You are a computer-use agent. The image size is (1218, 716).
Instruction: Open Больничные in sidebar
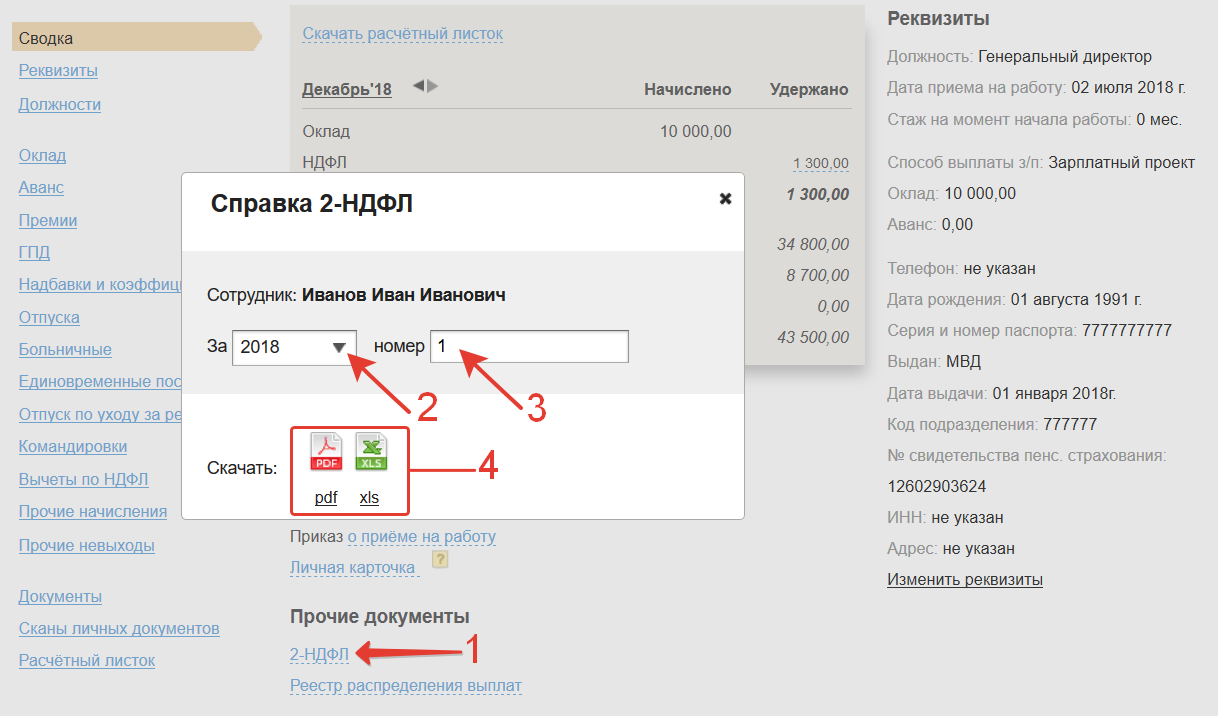(x=65, y=349)
